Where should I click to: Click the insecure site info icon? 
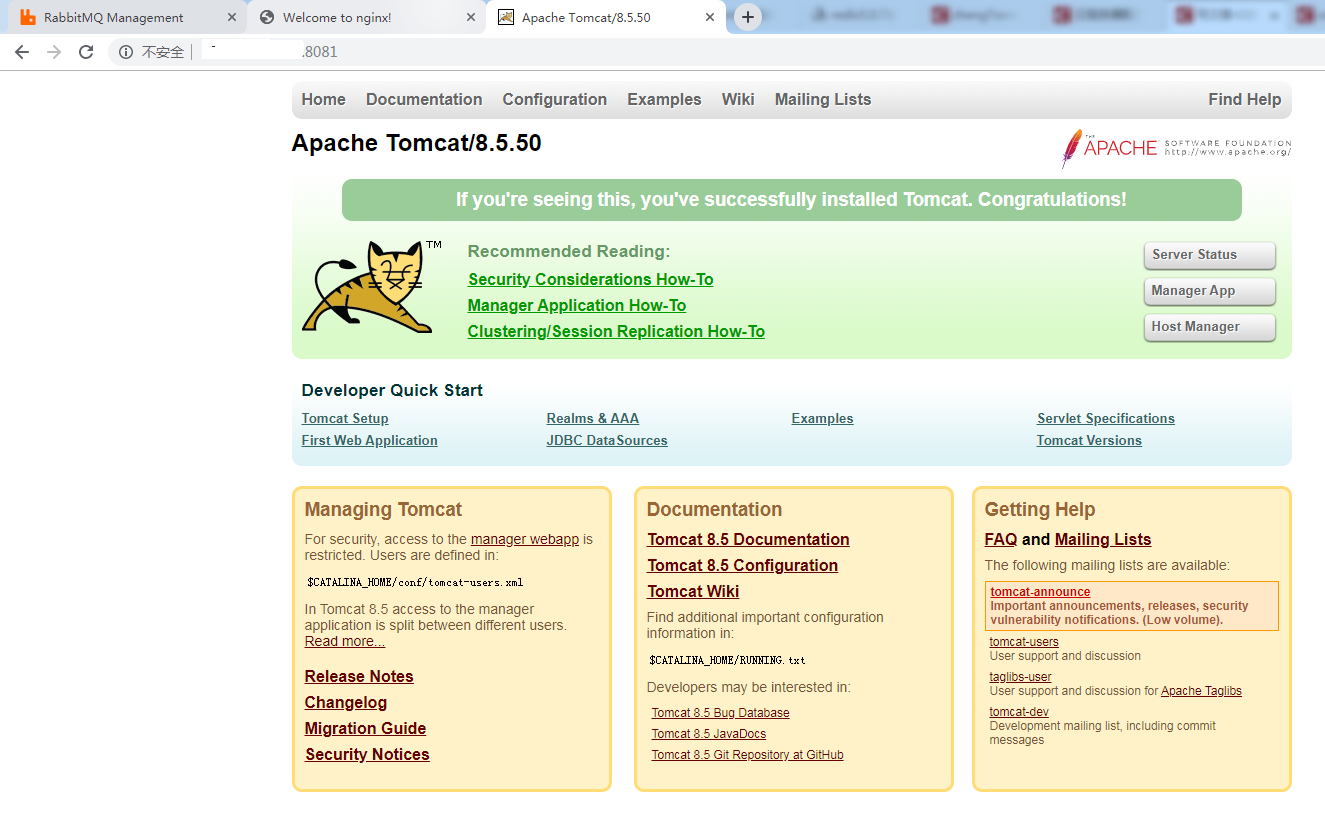click(x=126, y=52)
